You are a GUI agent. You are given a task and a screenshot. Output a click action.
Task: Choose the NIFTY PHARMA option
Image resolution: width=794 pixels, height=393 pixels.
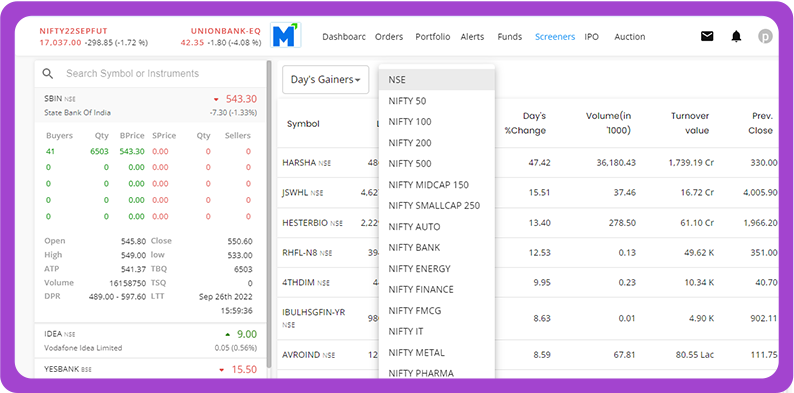tap(436, 373)
